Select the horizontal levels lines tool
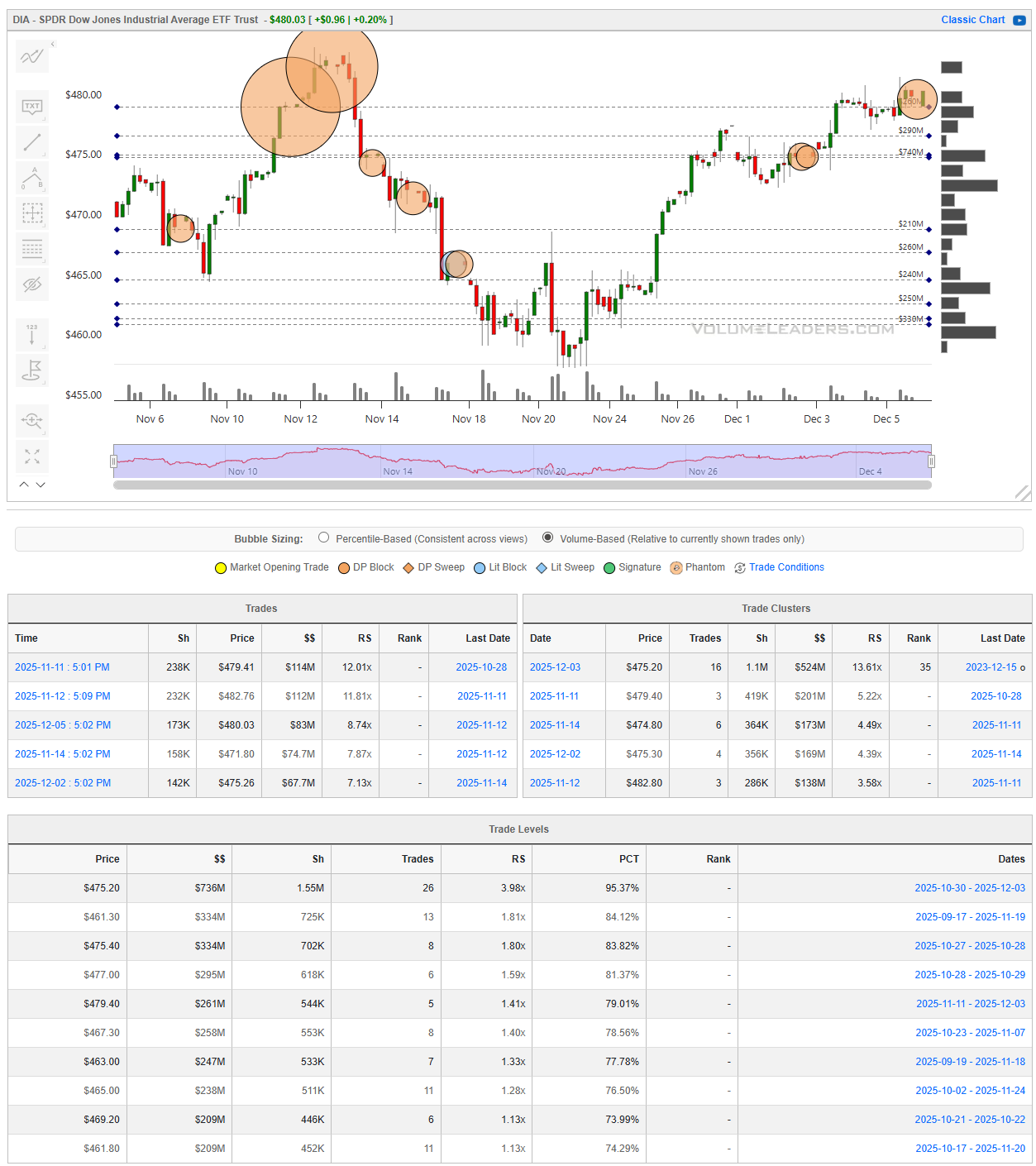The image size is (1036, 1166). pyautogui.click(x=32, y=249)
